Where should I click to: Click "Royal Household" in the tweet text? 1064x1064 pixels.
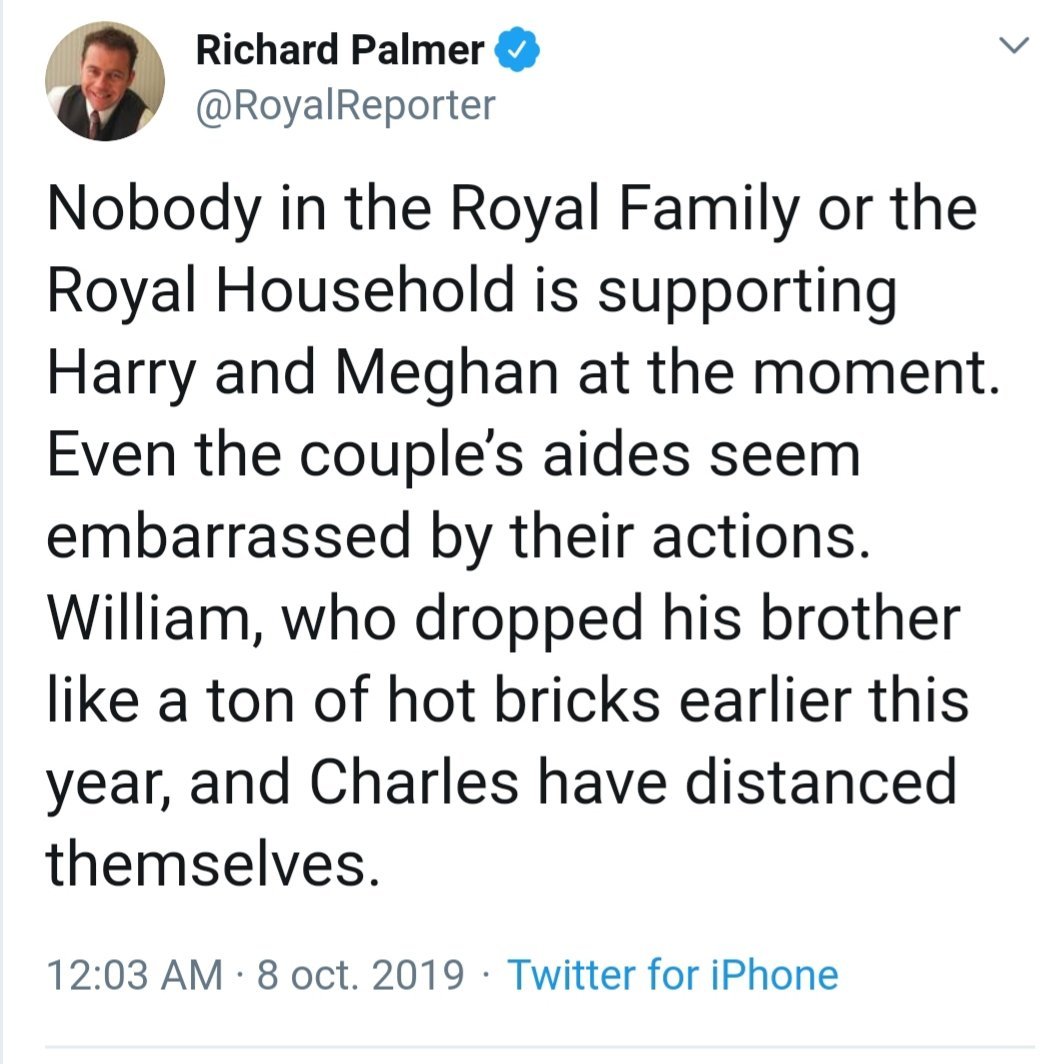(274, 294)
